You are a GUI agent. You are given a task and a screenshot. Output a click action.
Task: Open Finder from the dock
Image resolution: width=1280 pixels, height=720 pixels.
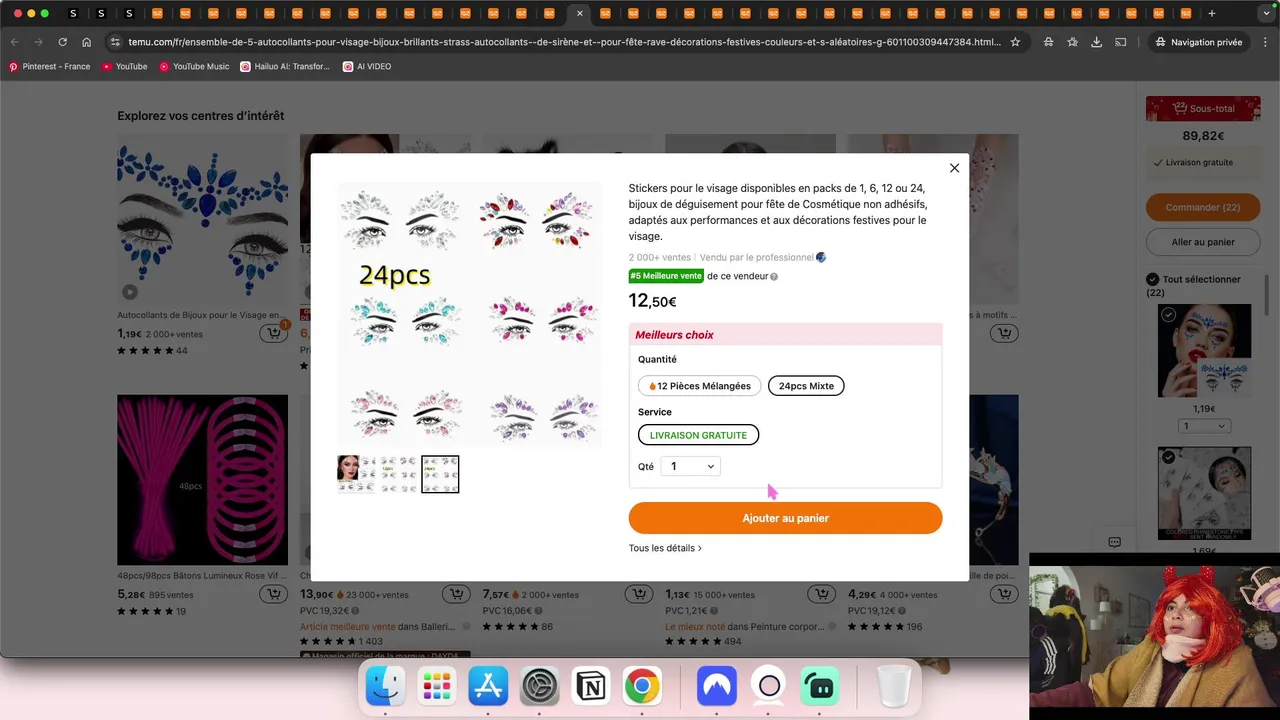click(x=386, y=686)
